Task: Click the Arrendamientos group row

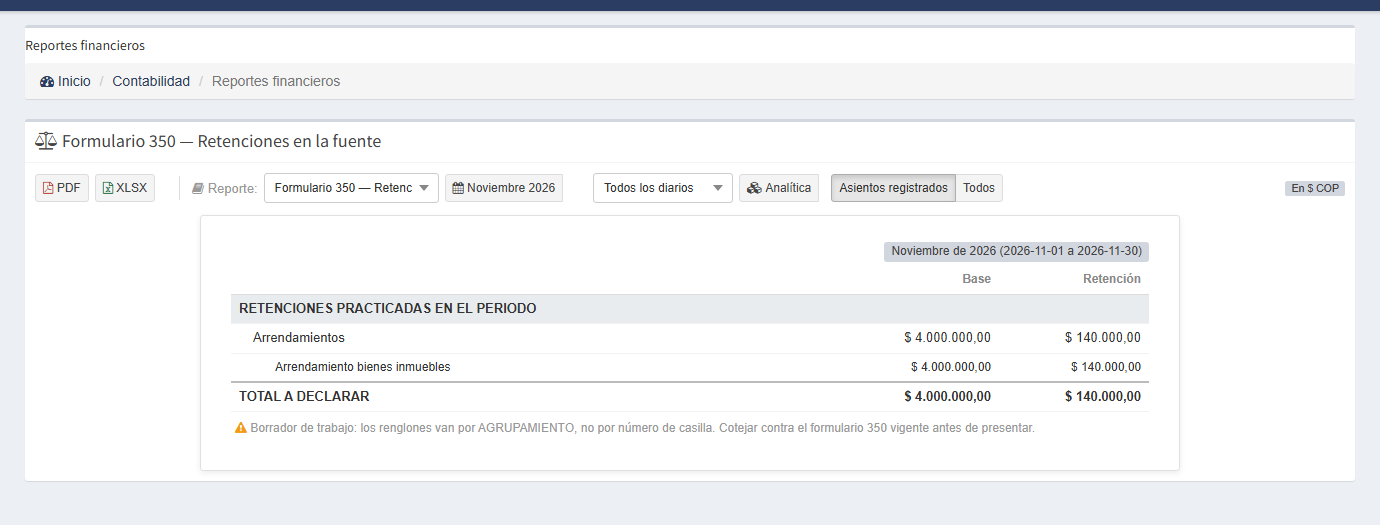Action: tap(690, 338)
